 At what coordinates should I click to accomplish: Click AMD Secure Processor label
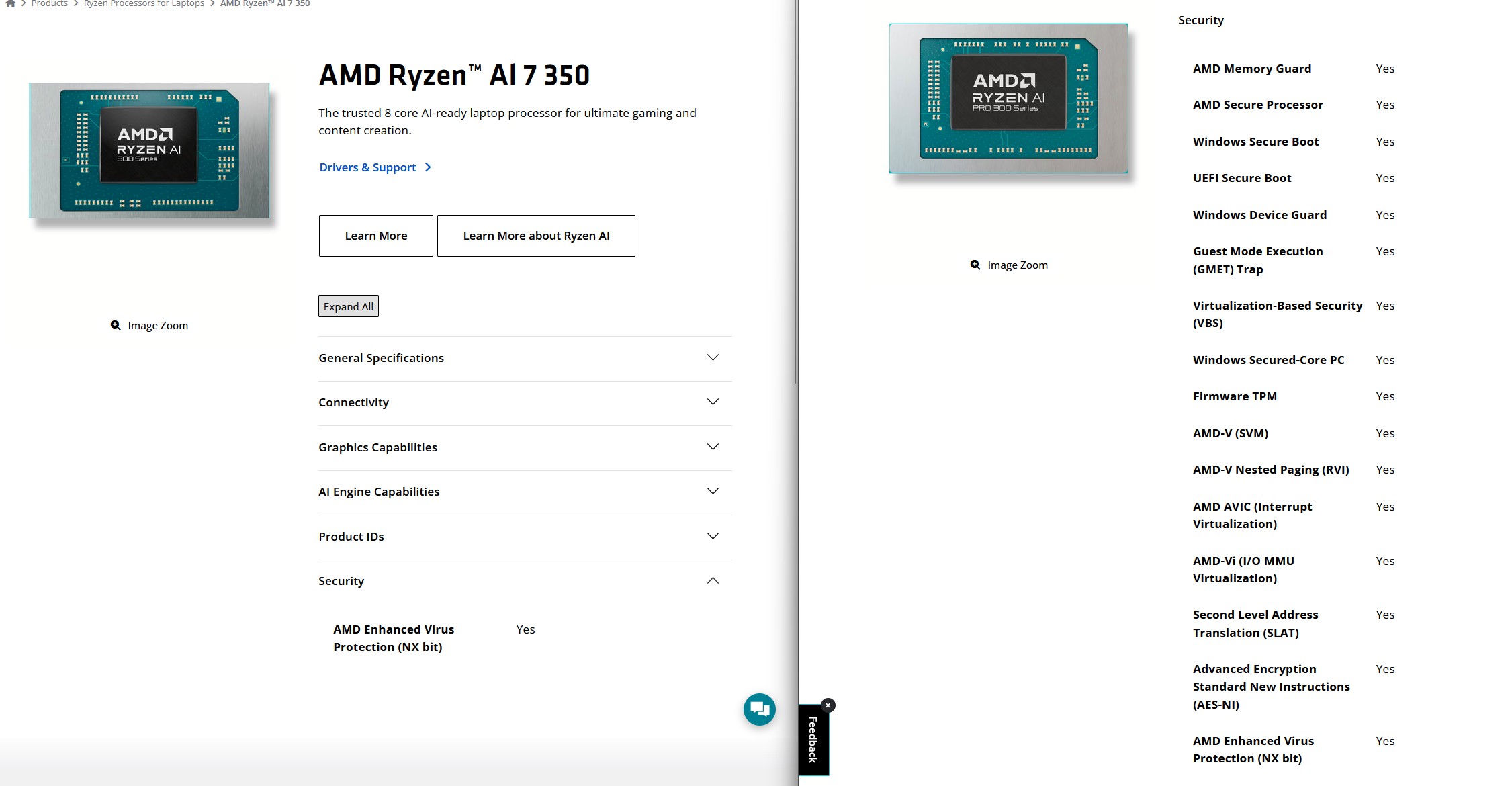pos(1258,105)
